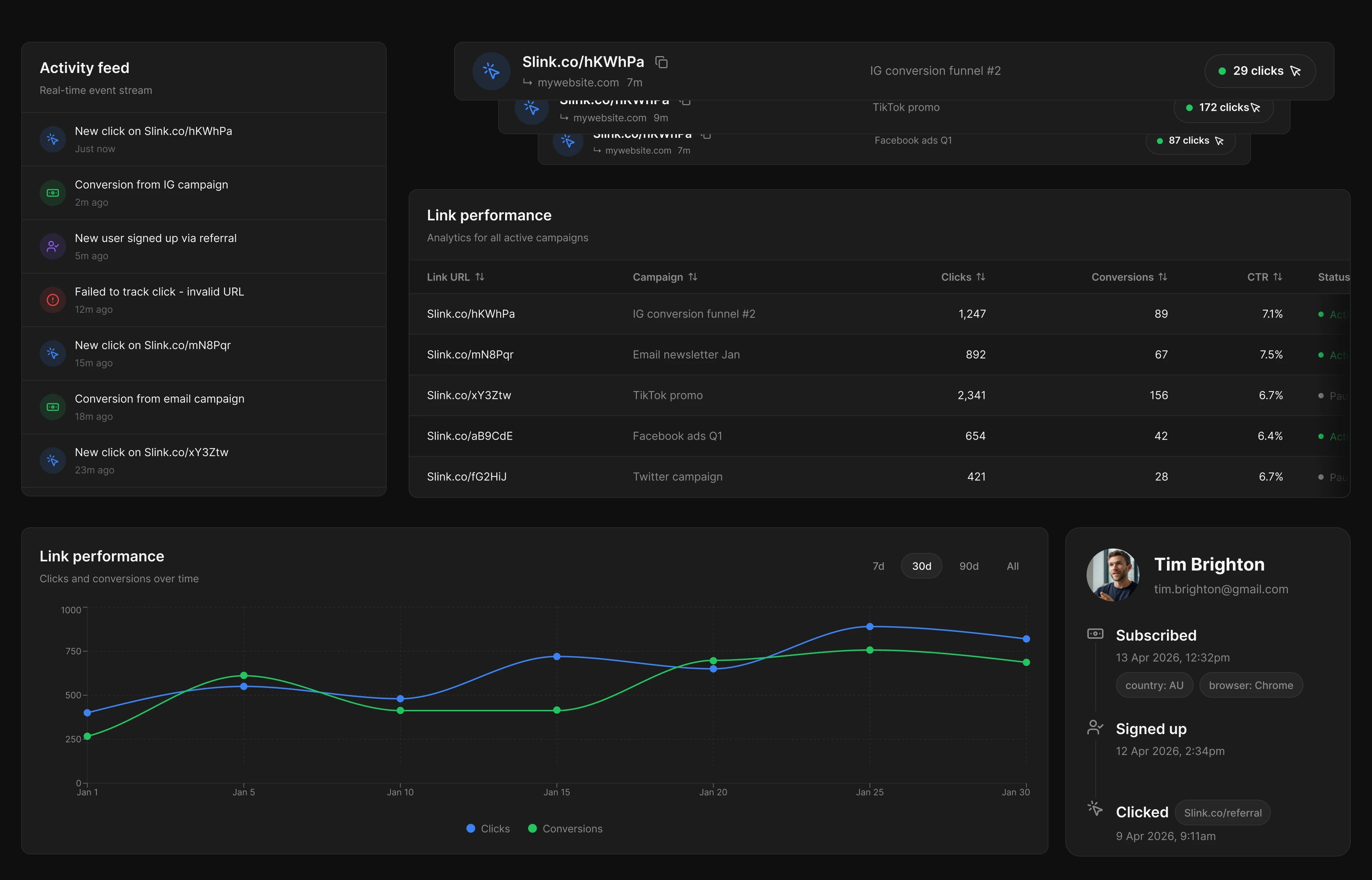
Task: Select the 30d chart range
Action: tap(922, 566)
